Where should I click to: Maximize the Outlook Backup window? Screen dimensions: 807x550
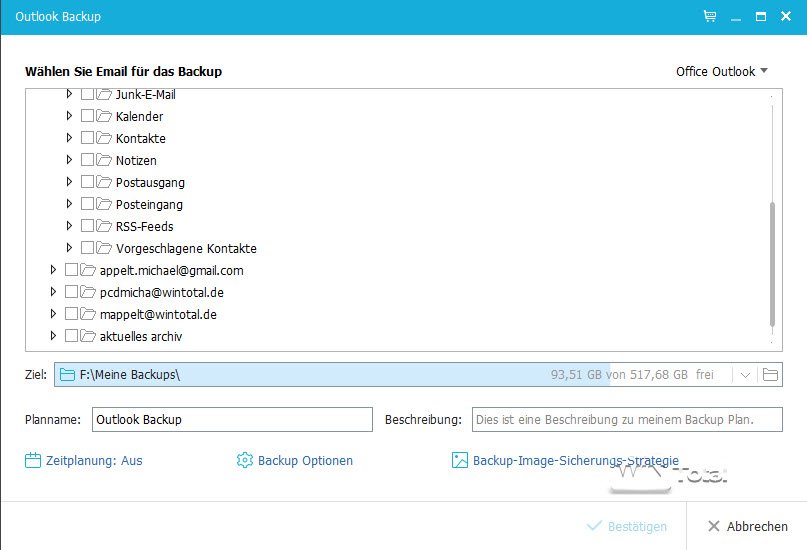pyautogui.click(x=761, y=16)
